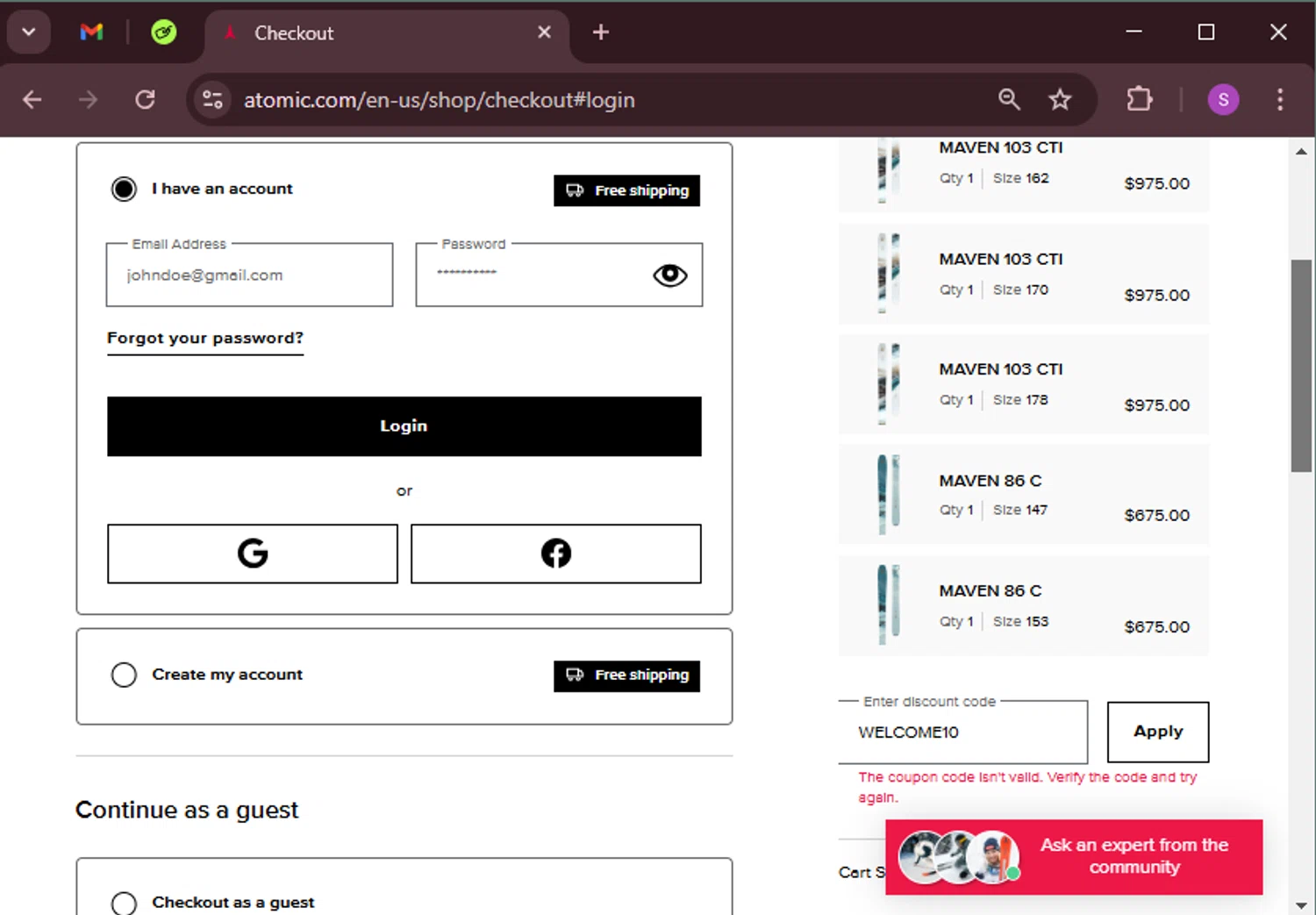
Task: Reload the checkout page
Action: tap(145, 100)
